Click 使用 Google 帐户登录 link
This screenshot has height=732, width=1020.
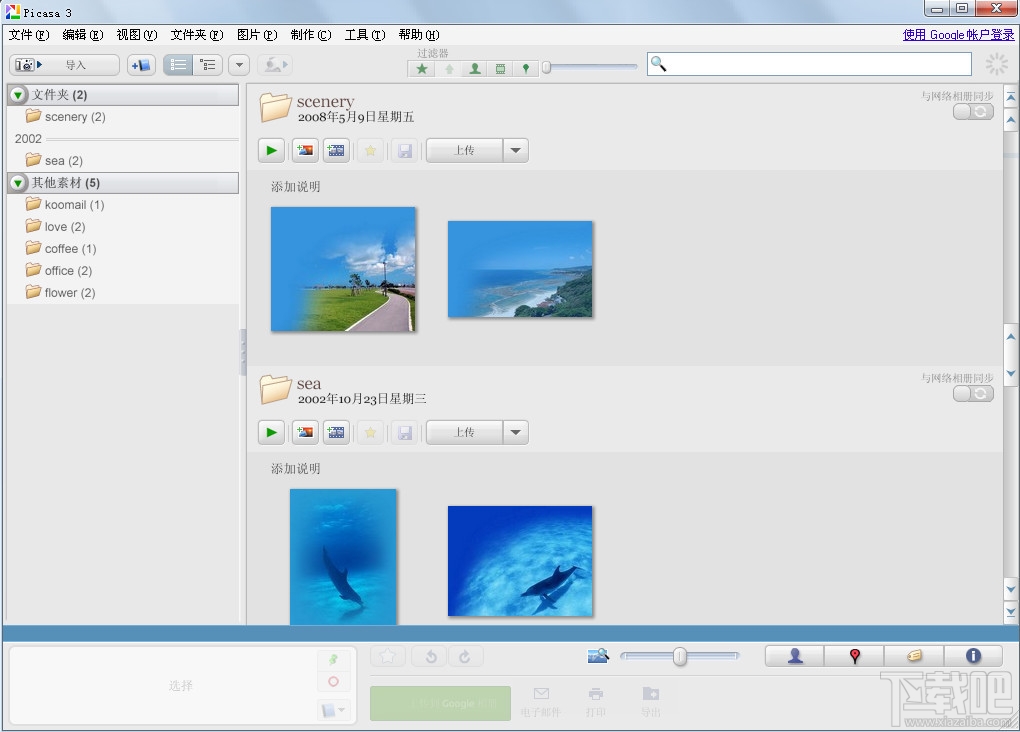(958, 35)
